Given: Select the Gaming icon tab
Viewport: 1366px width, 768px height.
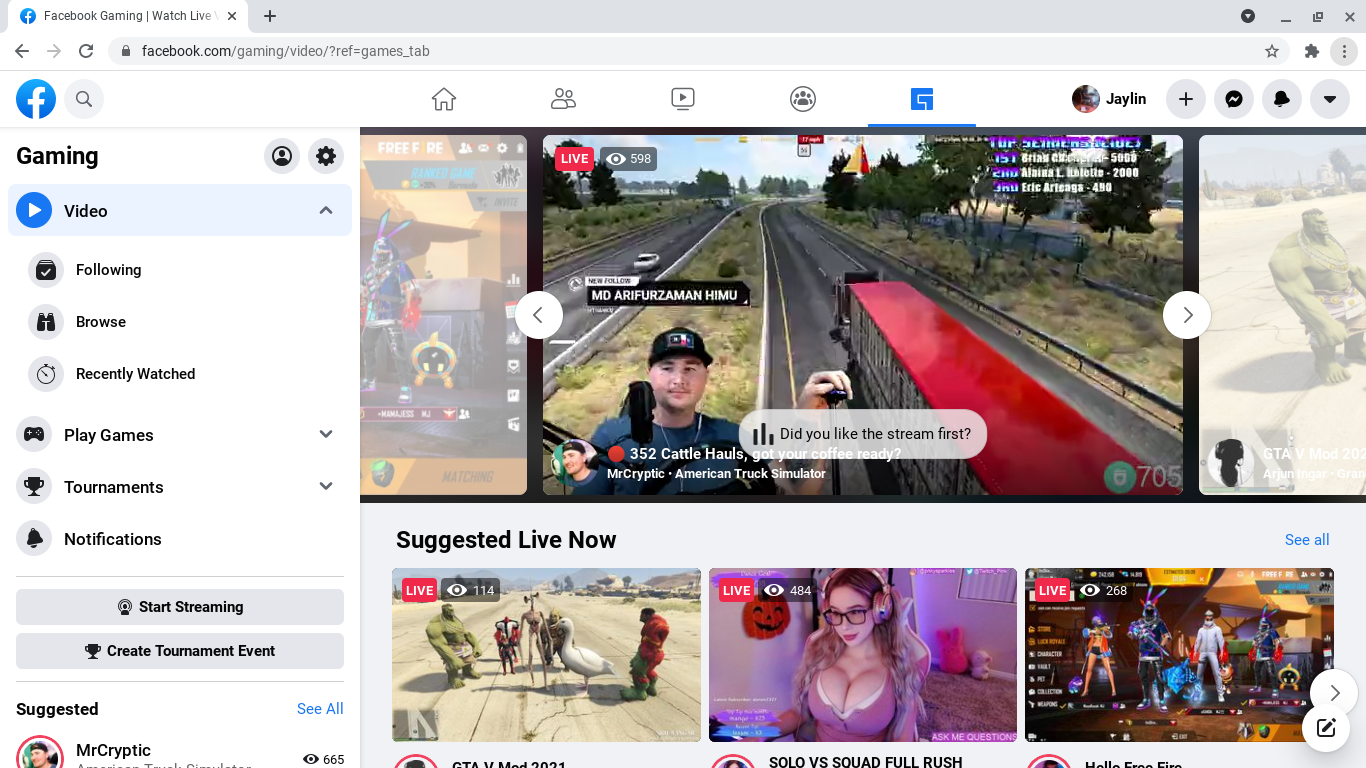Looking at the screenshot, I should [922, 99].
